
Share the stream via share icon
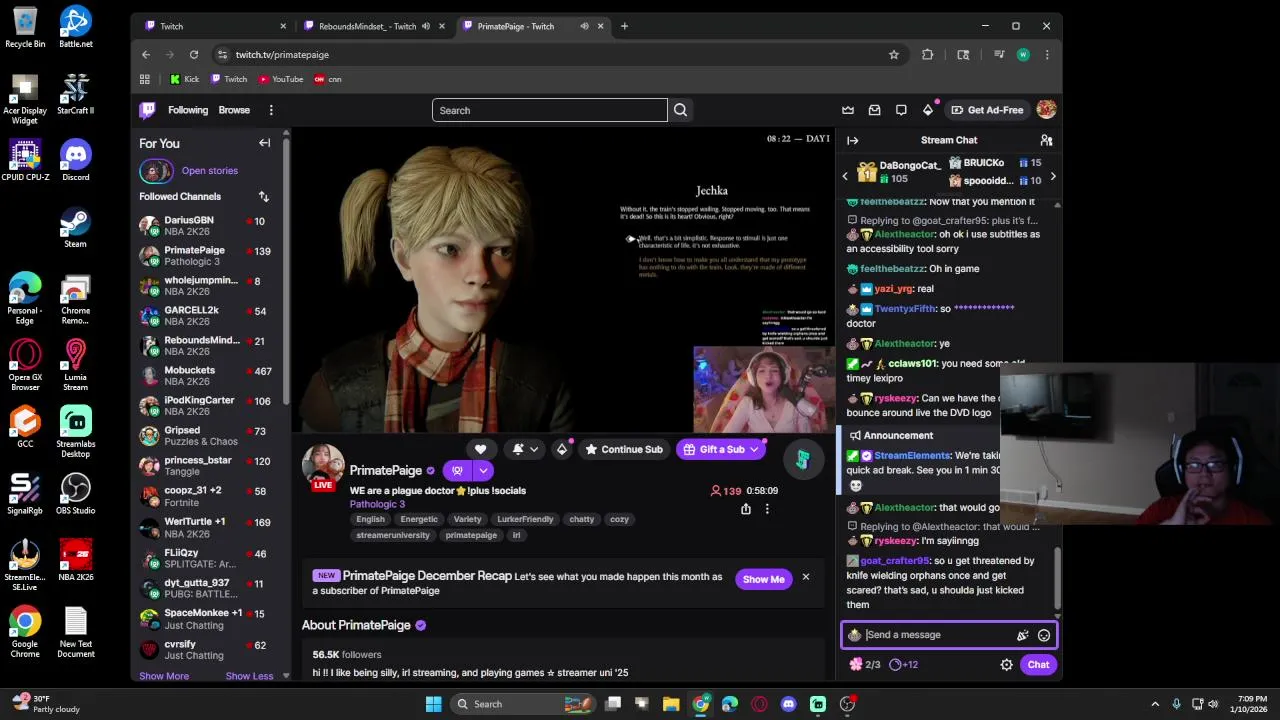[745, 509]
